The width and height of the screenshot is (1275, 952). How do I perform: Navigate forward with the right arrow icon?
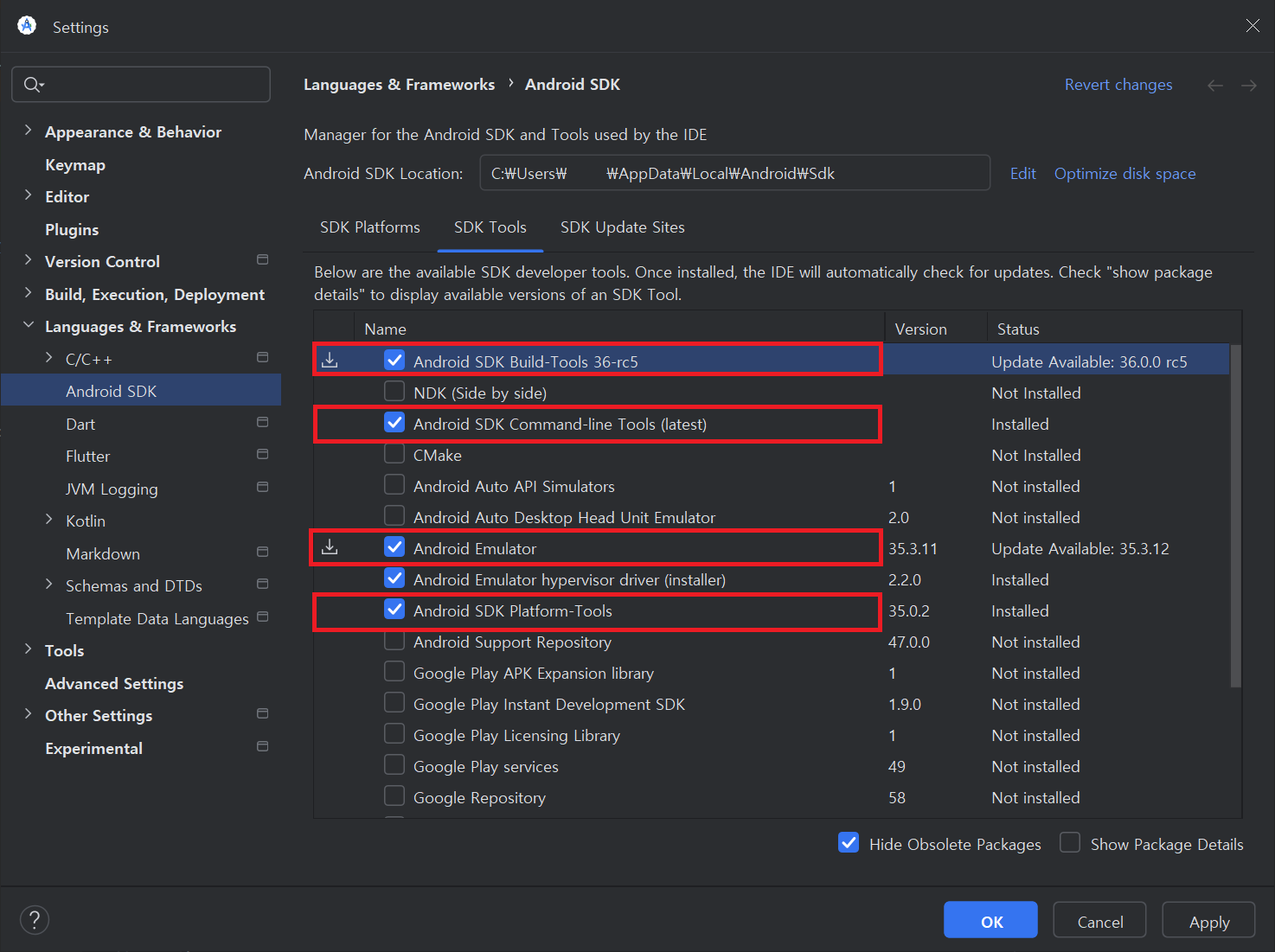pyautogui.click(x=1249, y=85)
